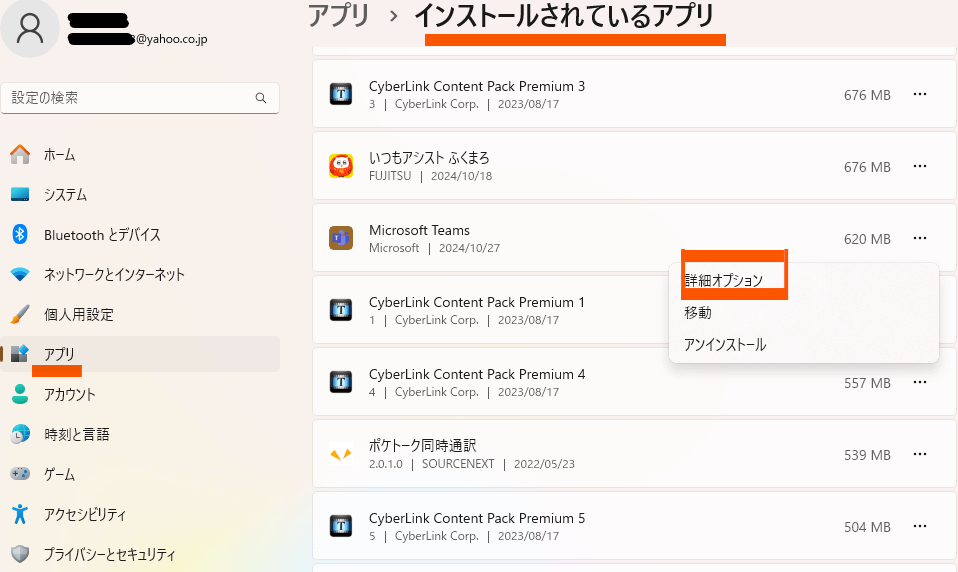Select アプリ in the sidebar
This screenshot has height=572, width=958.
[x=140, y=354]
